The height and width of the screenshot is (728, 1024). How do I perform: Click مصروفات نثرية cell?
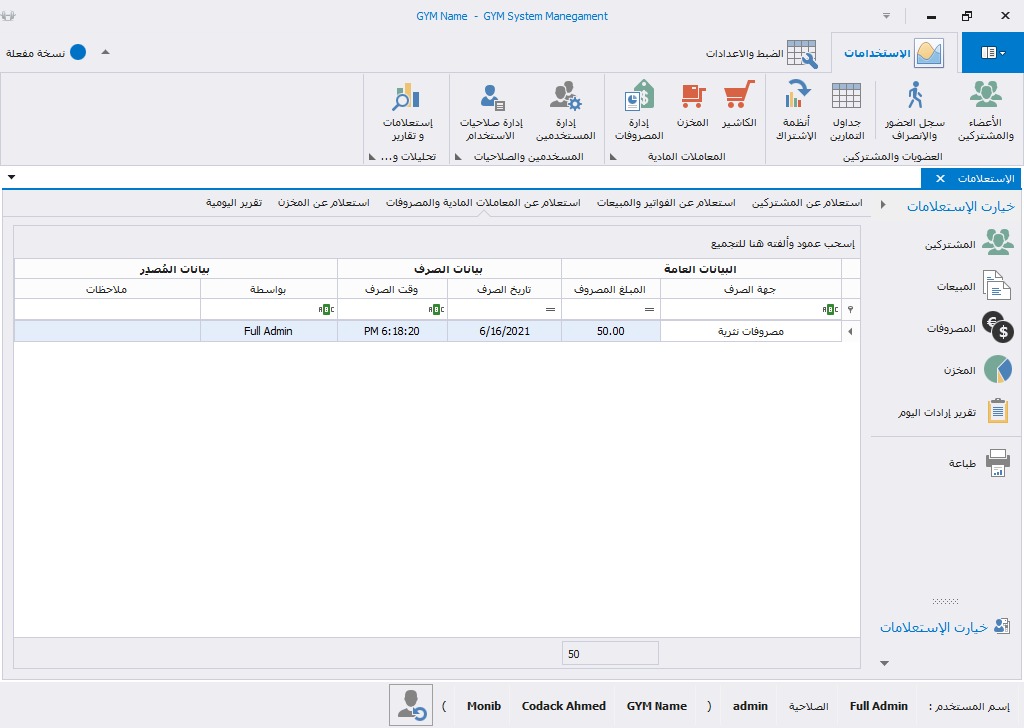click(750, 332)
